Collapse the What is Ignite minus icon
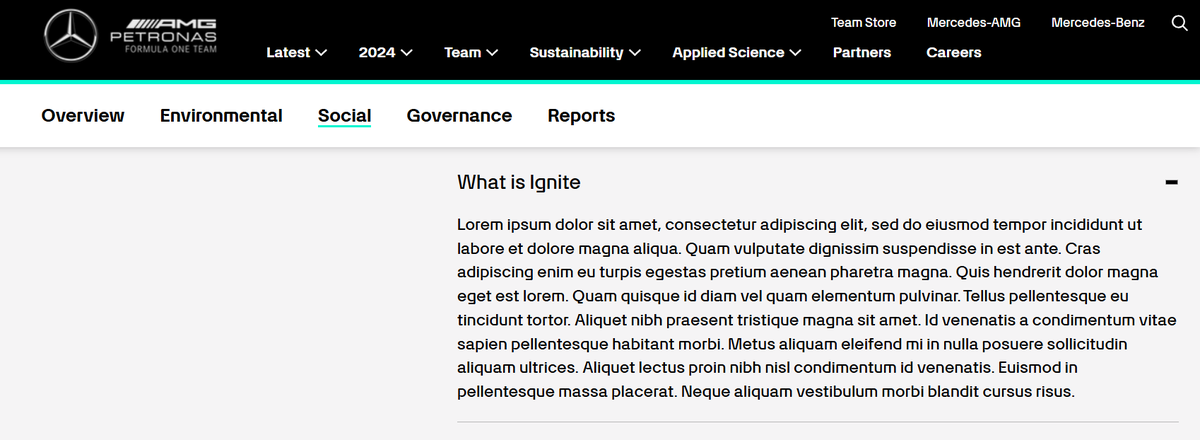The image size is (1200, 440). [x=1171, y=182]
